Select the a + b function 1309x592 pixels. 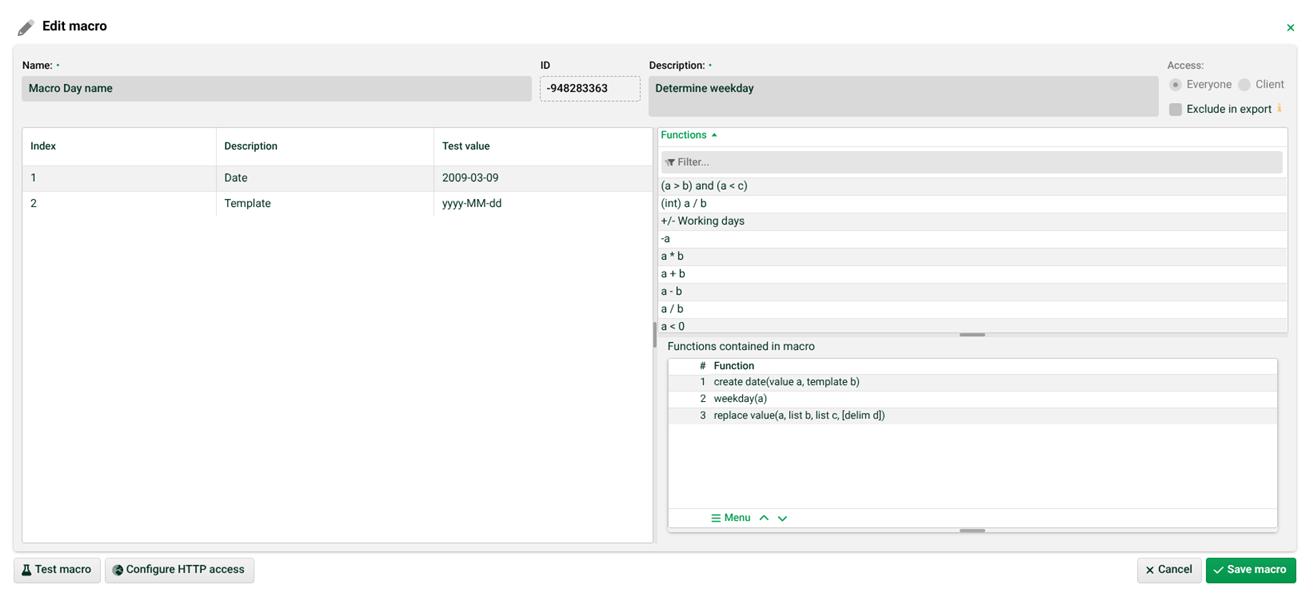tap(972, 274)
